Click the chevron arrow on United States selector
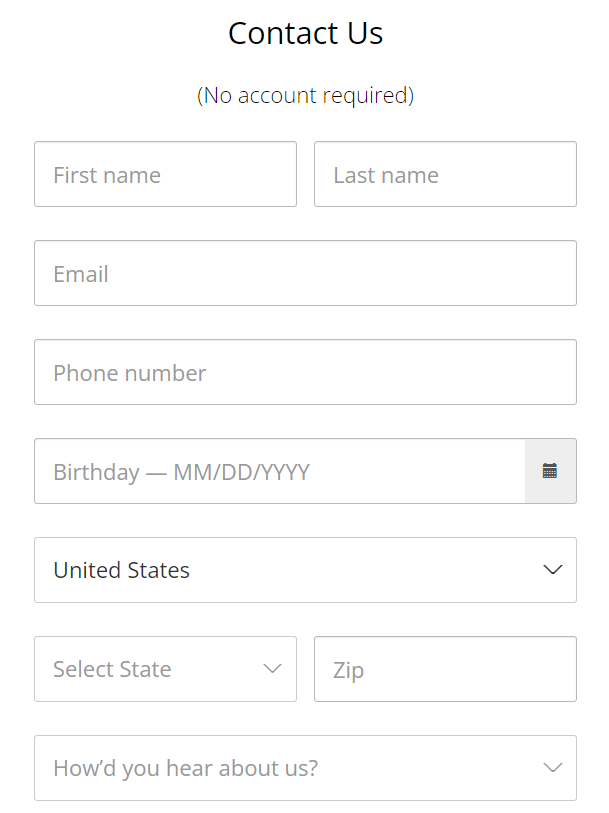The width and height of the screenshot is (609, 813). click(x=553, y=570)
